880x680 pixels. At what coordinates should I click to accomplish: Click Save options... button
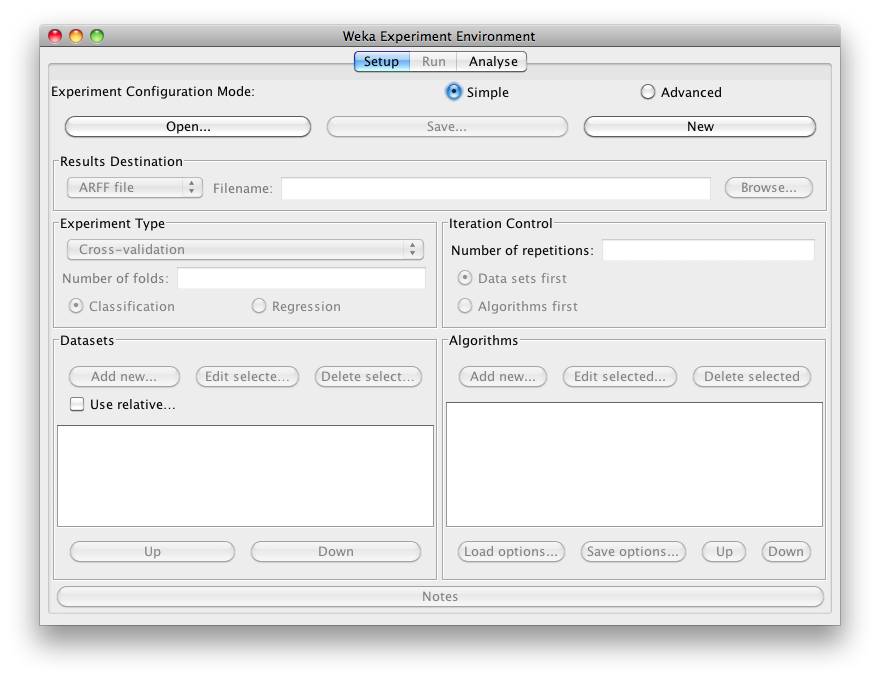tap(633, 552)
